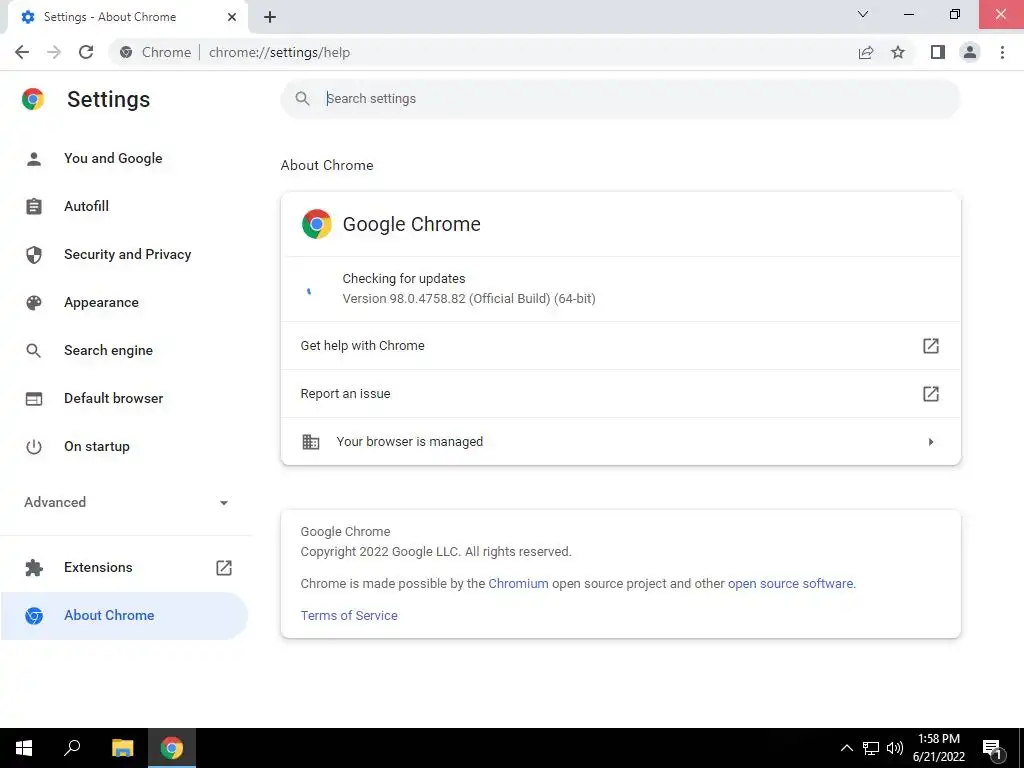Open File Explorer from taskbar

click(122, 748)
